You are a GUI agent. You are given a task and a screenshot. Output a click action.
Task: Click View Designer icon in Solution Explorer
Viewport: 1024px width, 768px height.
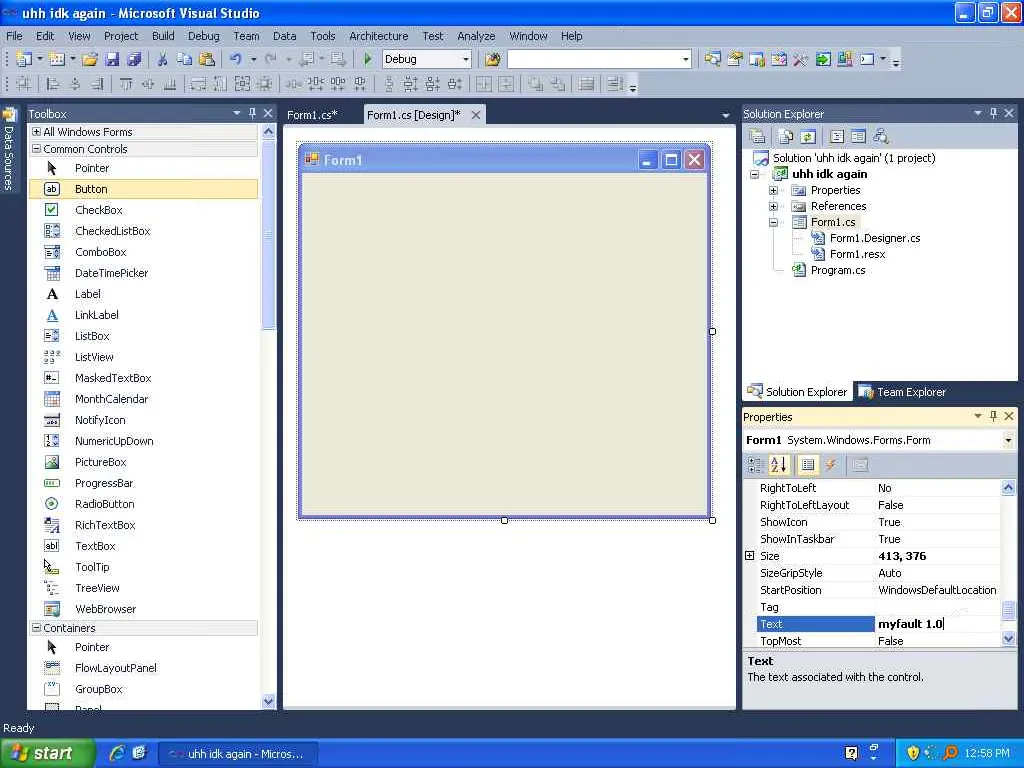[858, 136]
